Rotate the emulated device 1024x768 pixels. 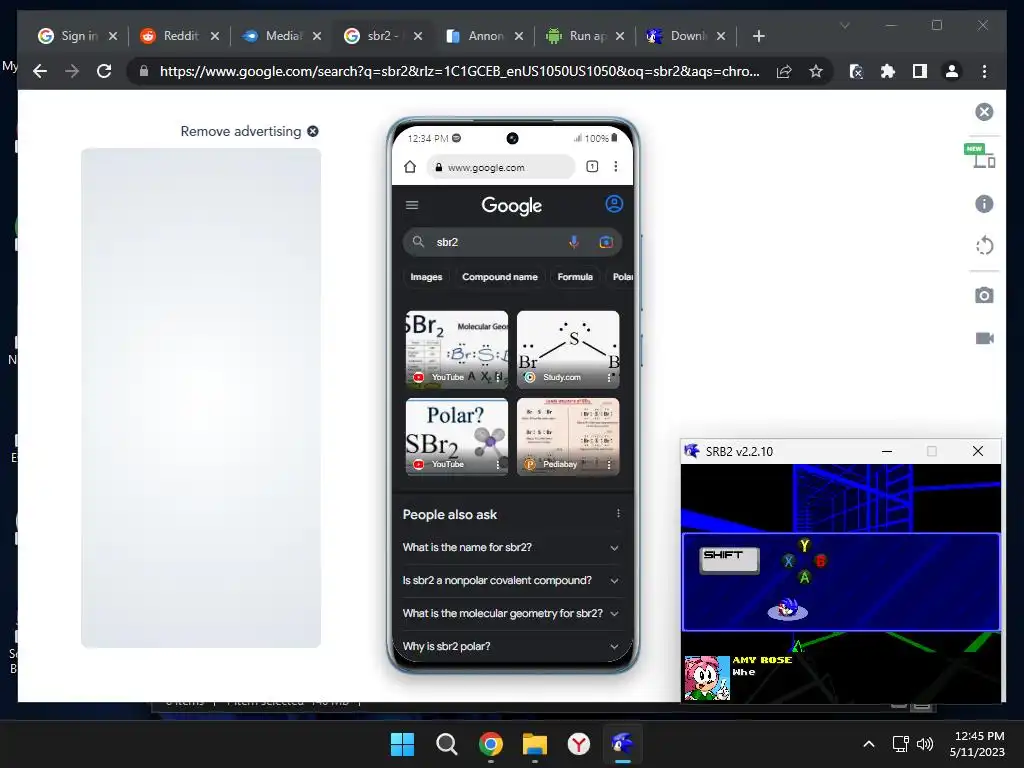tap(984, 246)
